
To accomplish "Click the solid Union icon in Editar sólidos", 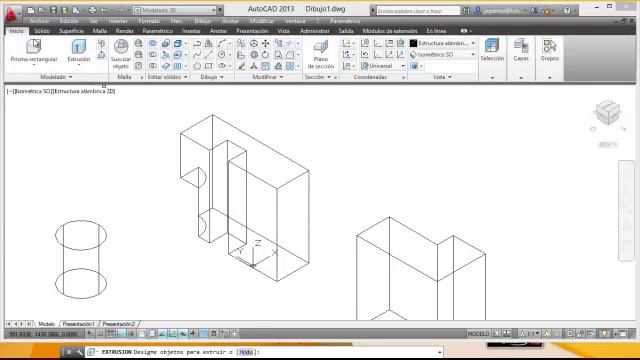I will pyautogui.click(x=153, y=43).
